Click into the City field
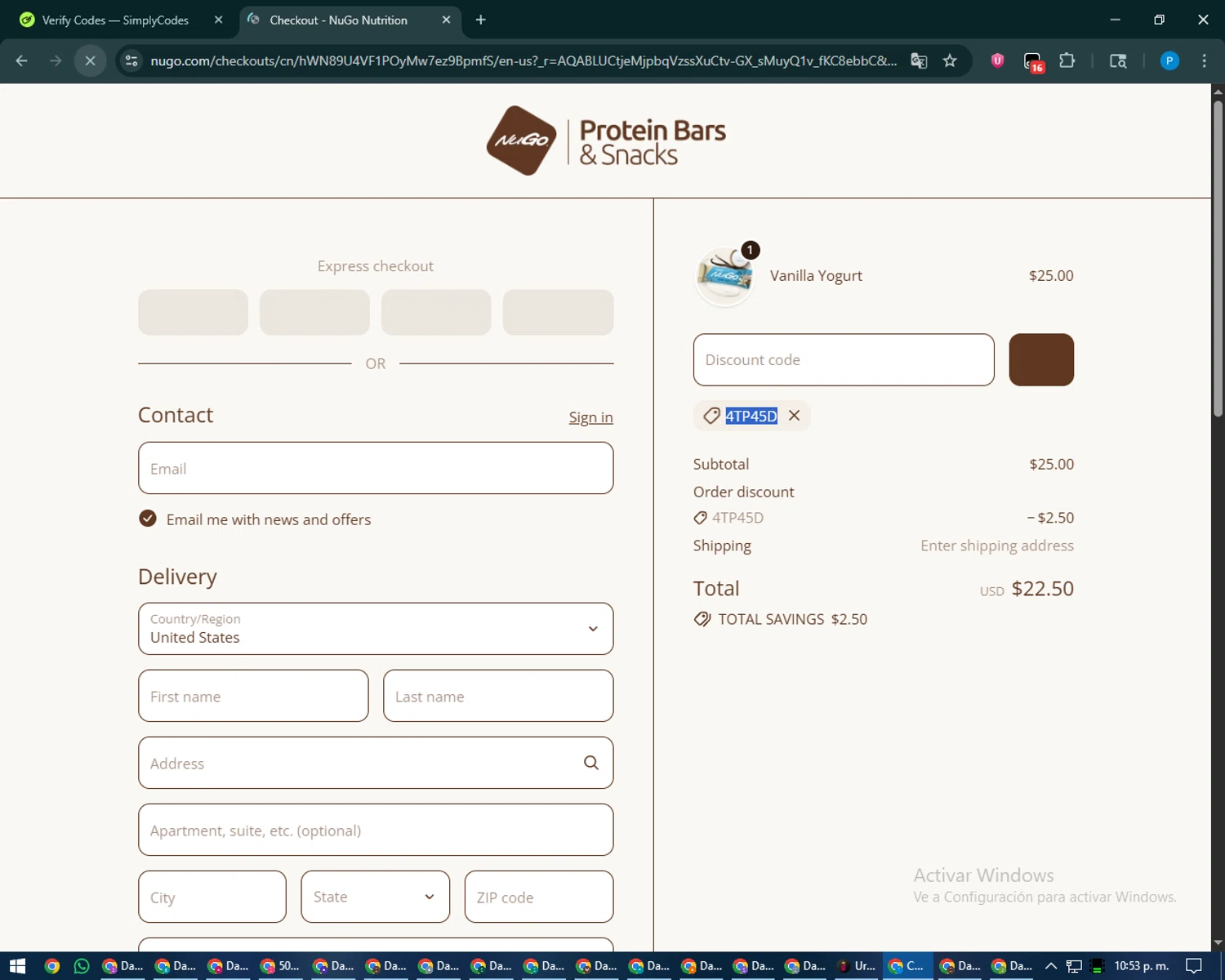This screenshot has width=1225, height=980. coord(212,897)
